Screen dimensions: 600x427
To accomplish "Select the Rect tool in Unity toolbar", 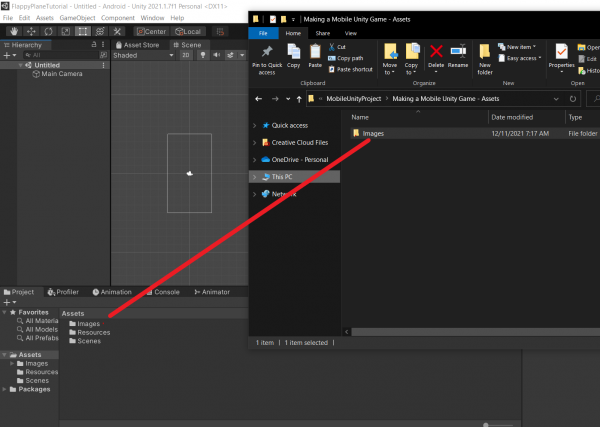I will point(83,31).
